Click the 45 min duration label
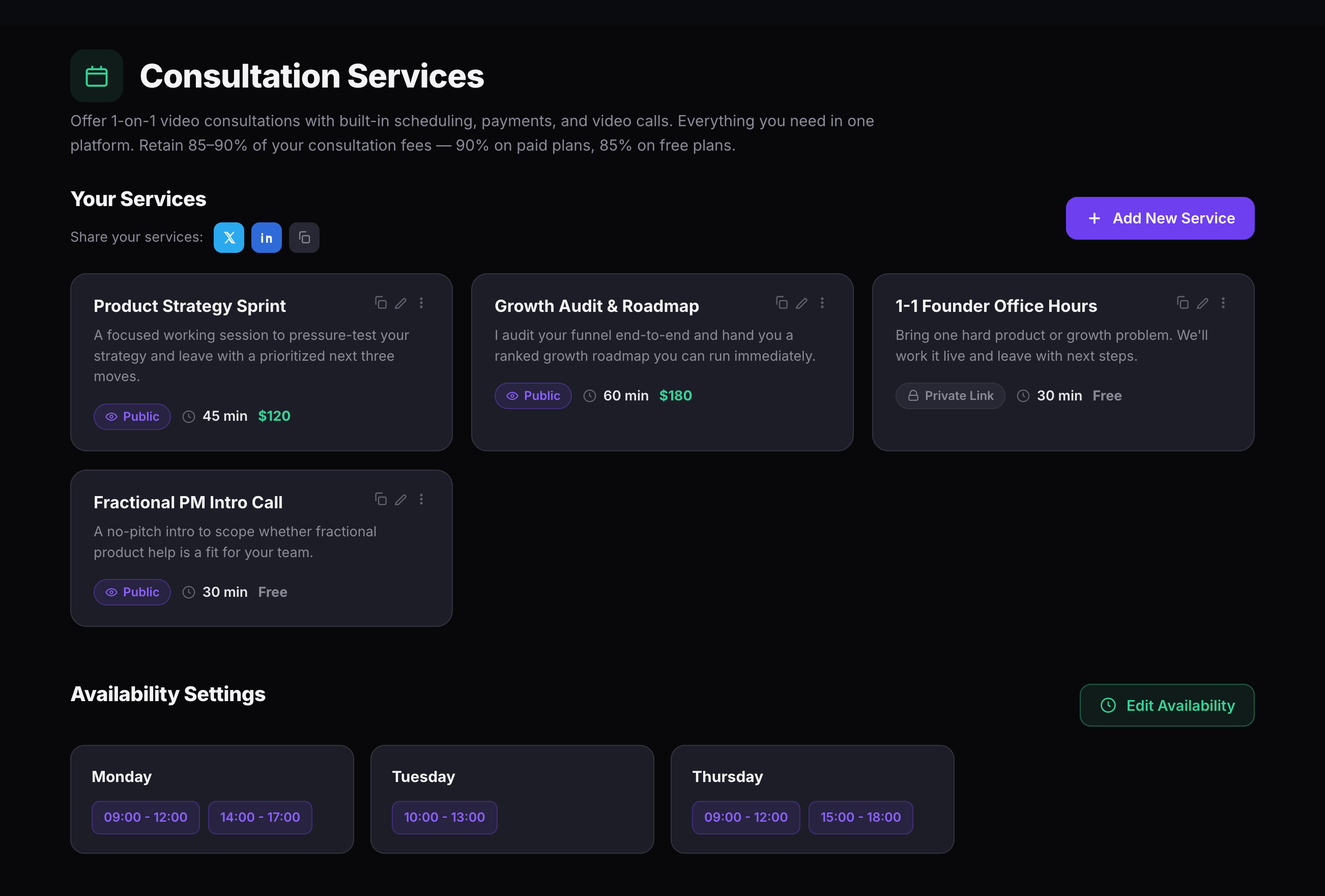The image size is (1325, 896). (x=224, y=416)
